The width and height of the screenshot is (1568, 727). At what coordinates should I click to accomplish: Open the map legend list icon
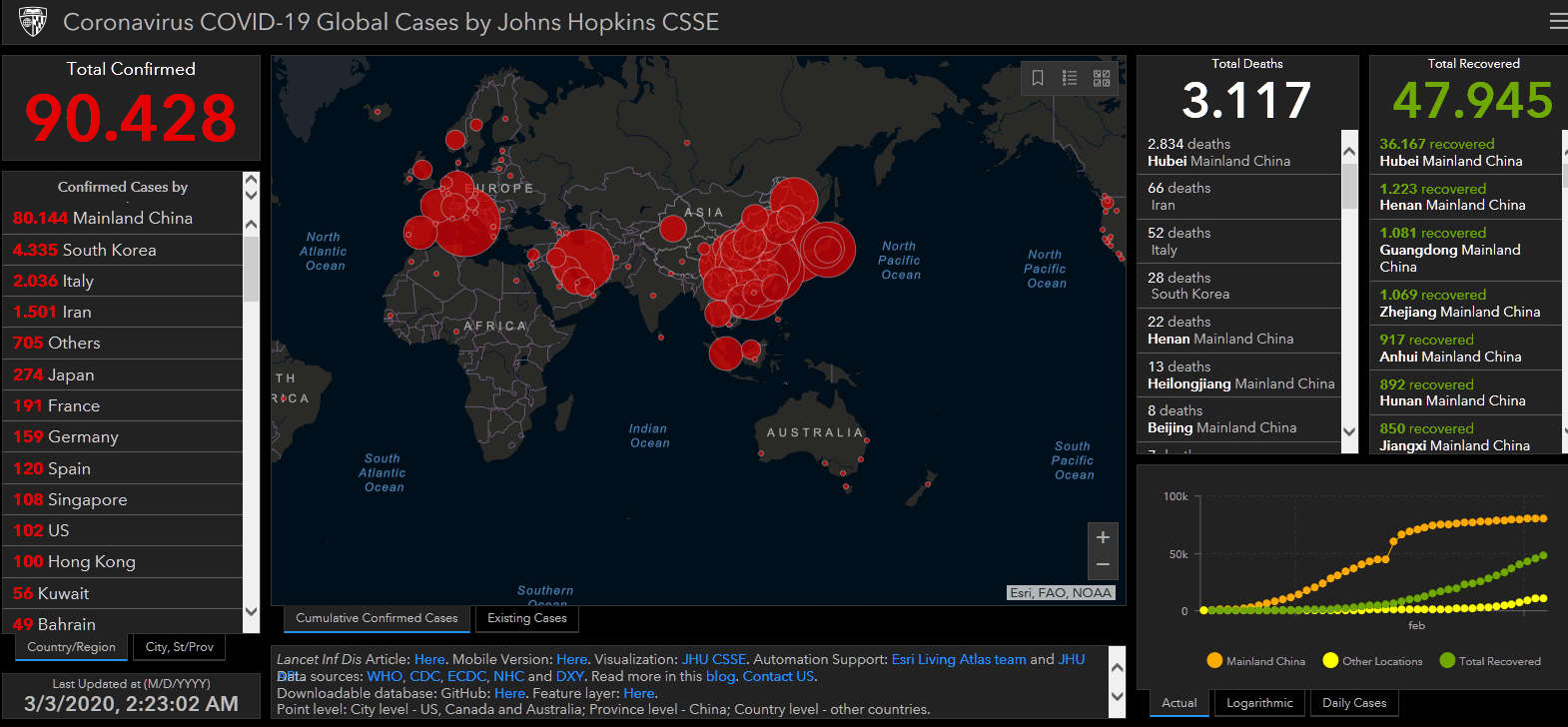coord(1070,78)
